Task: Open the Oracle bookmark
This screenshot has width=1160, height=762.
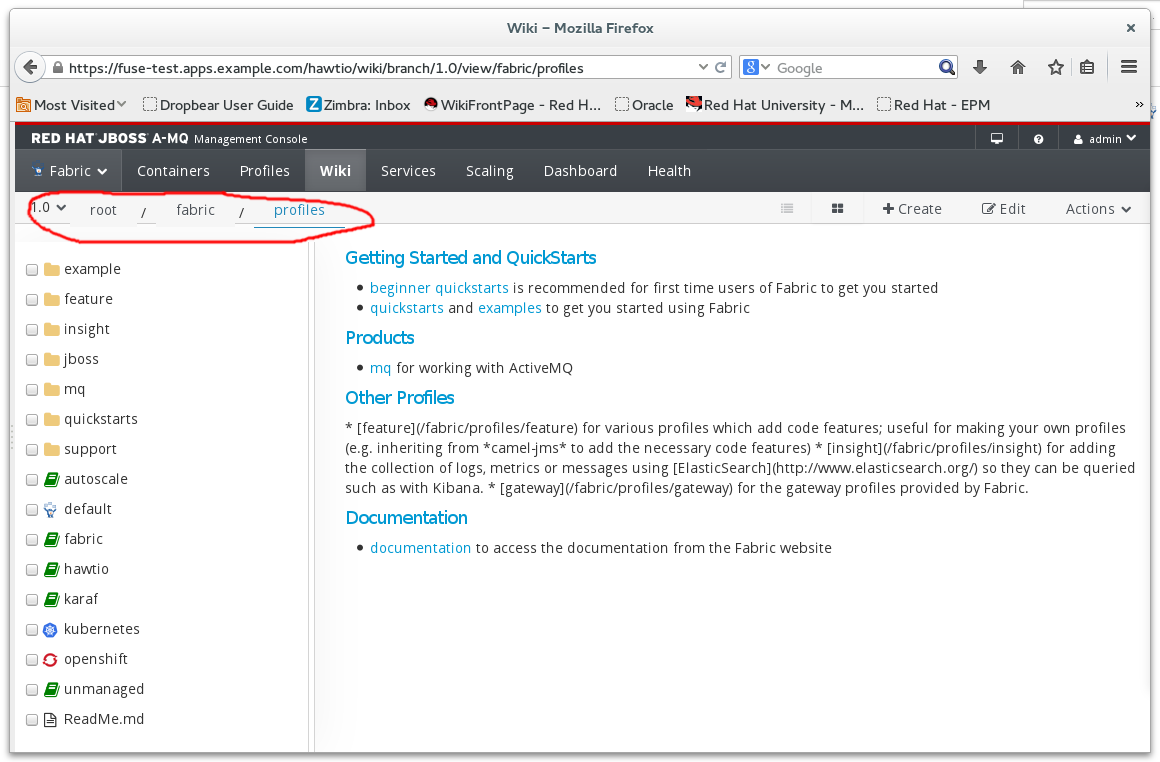Action: coord(644,105)
